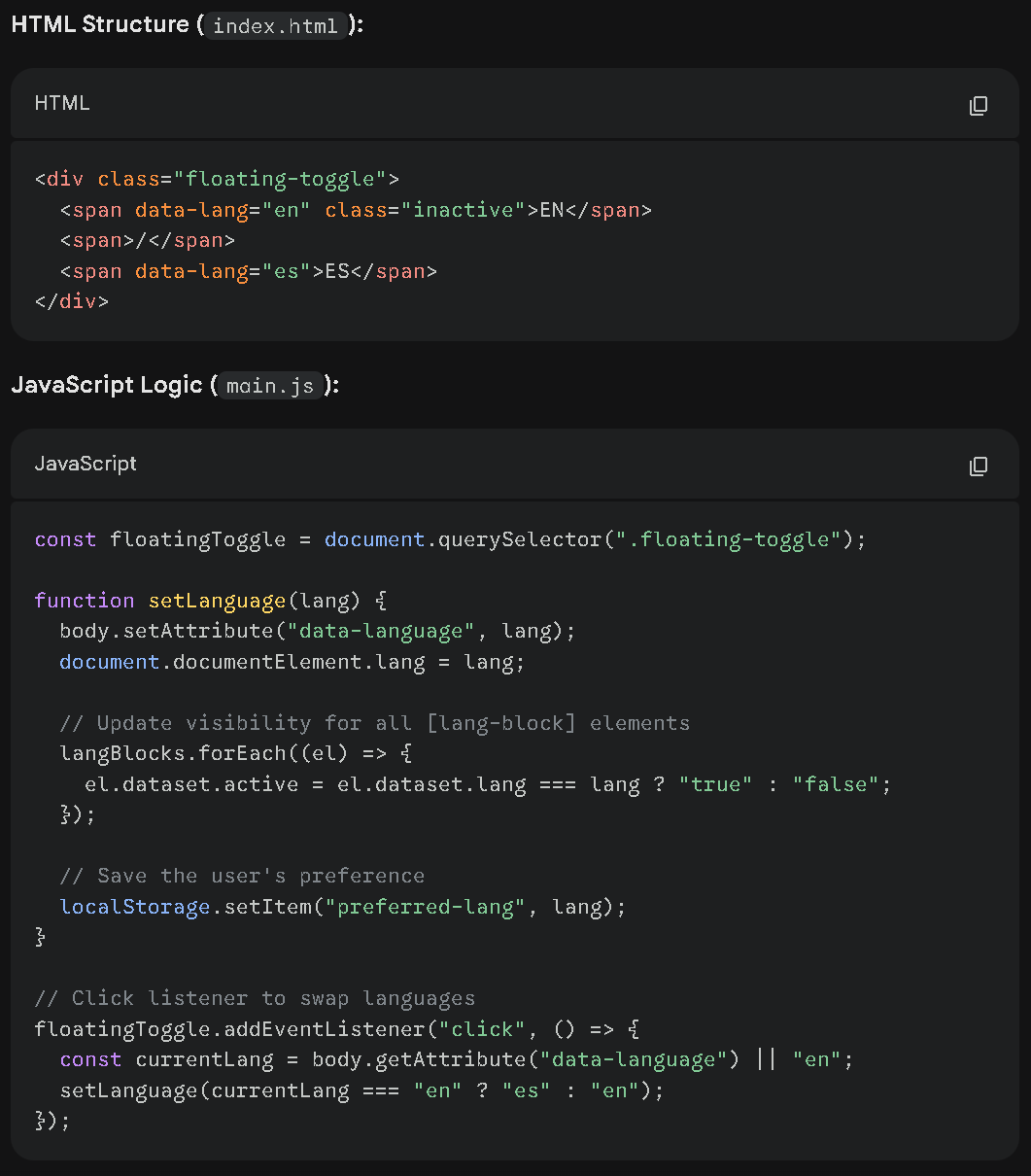Click the JavaScript label in the code block header

[86, 464]
